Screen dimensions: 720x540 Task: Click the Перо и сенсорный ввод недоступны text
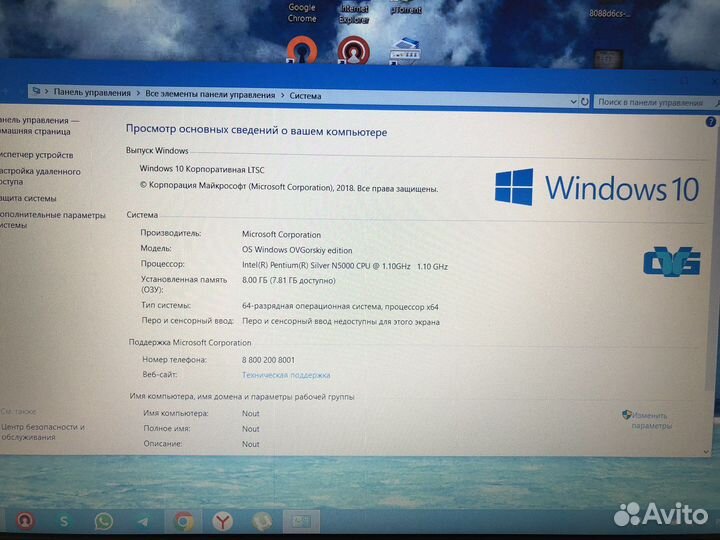pos(341,322)
